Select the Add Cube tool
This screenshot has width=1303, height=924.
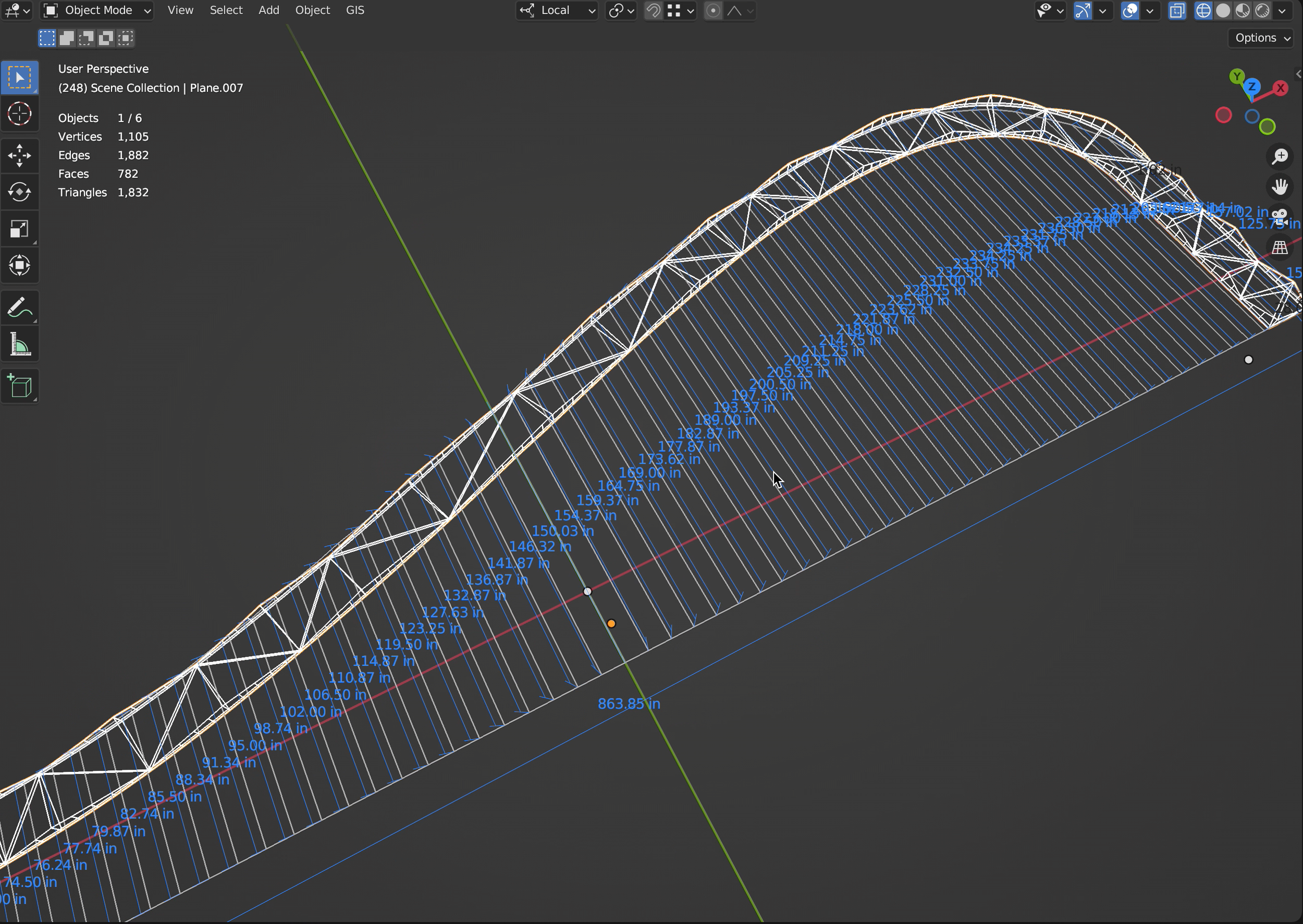click(20, 386)
